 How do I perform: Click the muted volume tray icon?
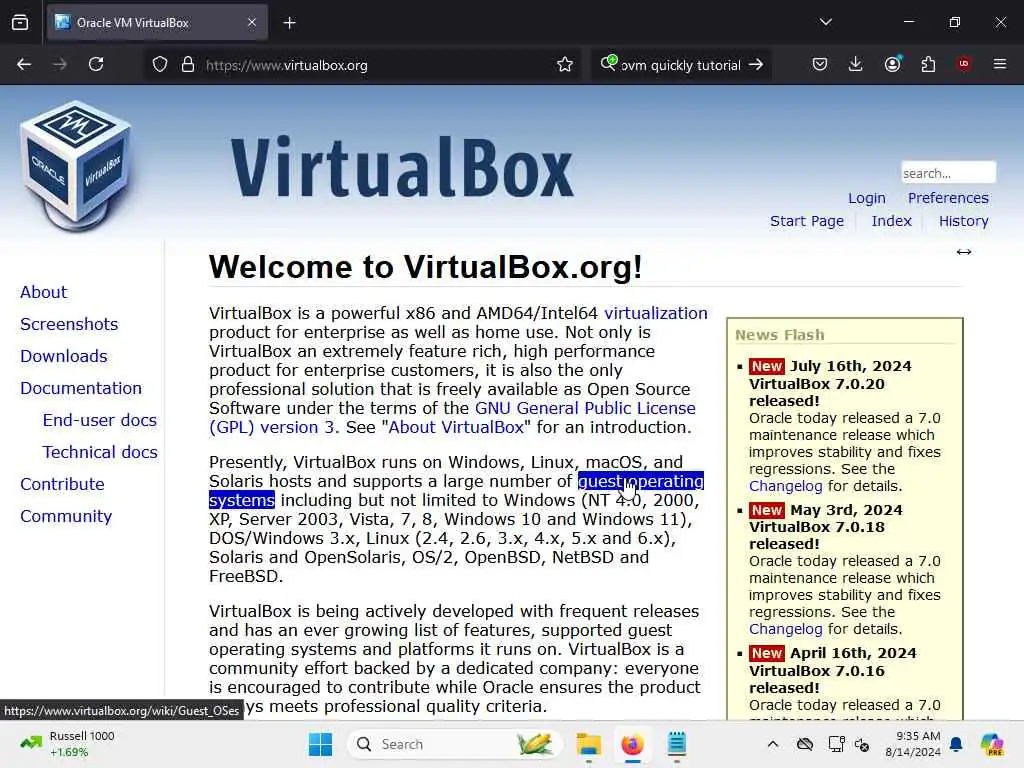tap(862, 744)
